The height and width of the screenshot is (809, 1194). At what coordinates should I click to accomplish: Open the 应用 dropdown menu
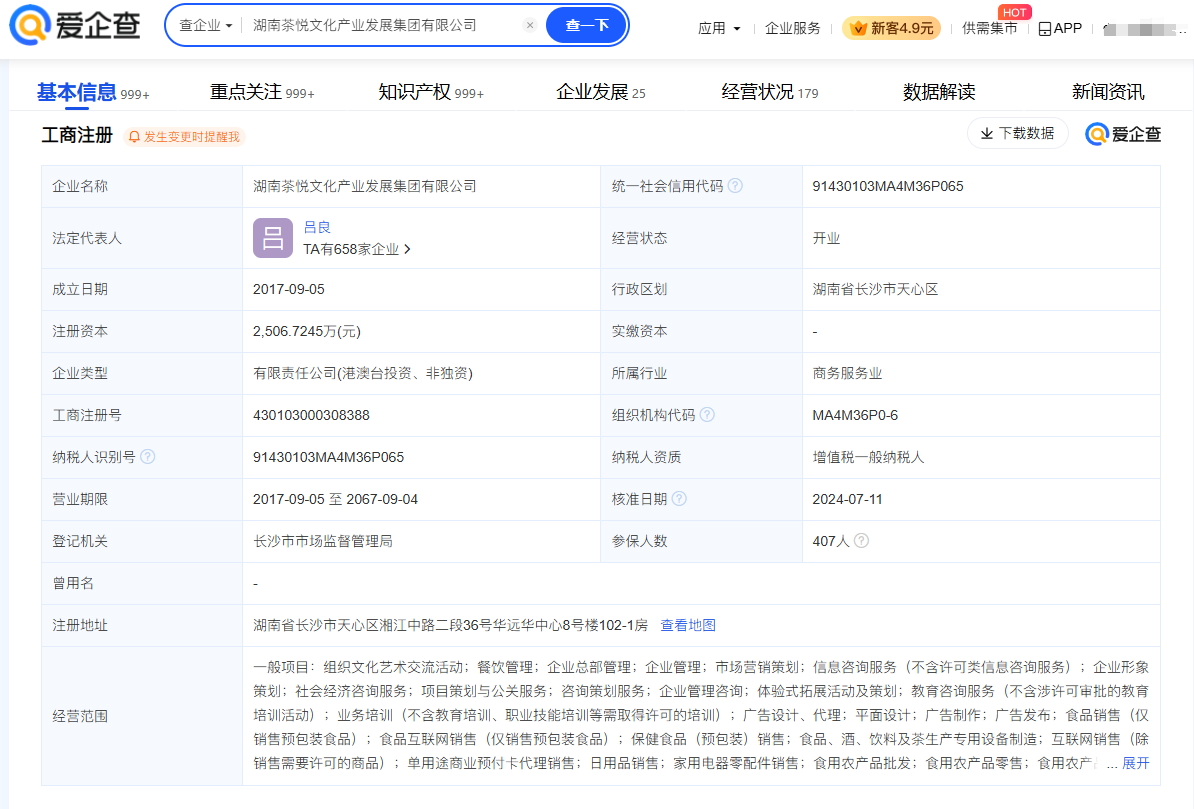point(719,28)
